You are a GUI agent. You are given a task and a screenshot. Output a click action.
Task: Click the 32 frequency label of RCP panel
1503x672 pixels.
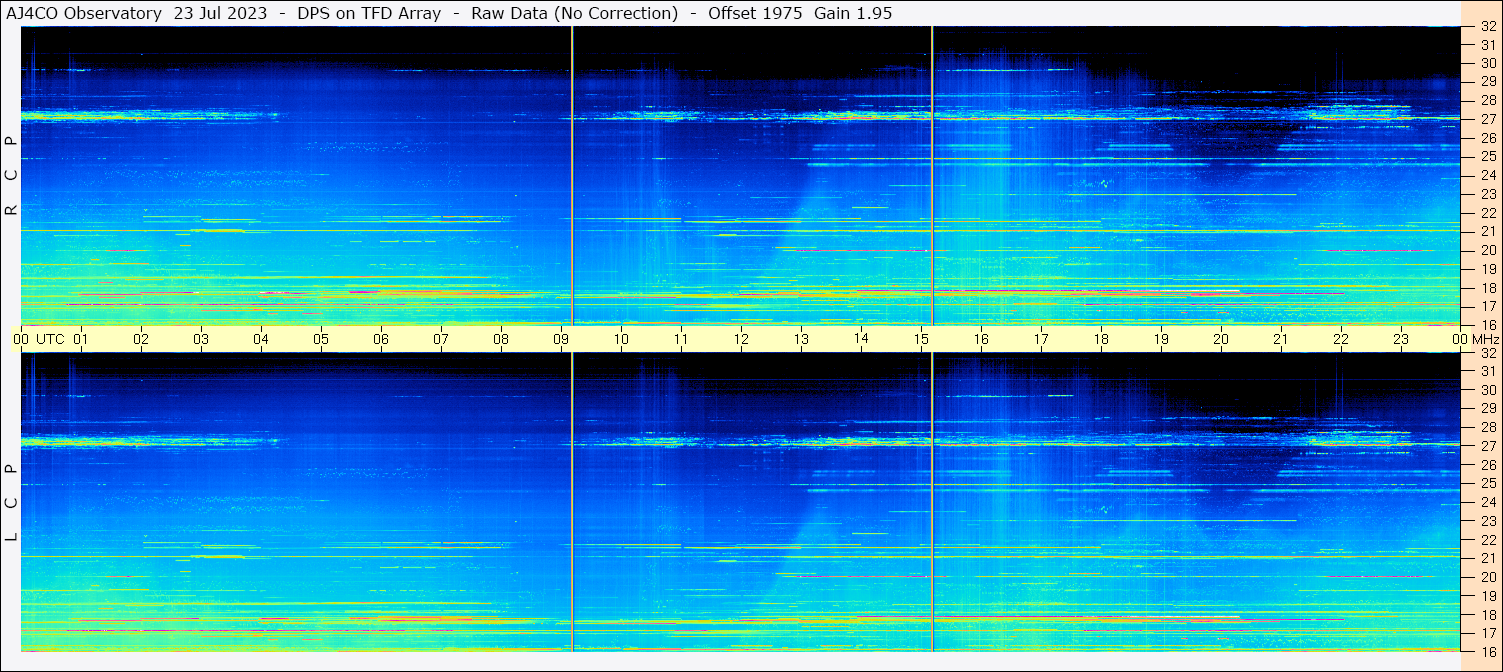(1487, 27)
